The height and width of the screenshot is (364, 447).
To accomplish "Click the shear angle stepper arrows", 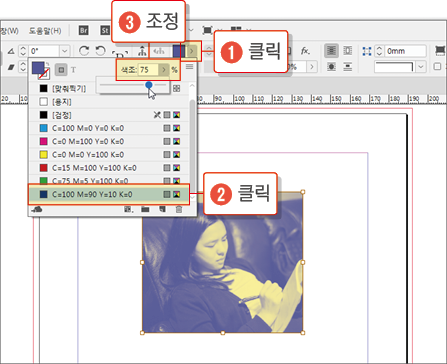I will [23, 67].
